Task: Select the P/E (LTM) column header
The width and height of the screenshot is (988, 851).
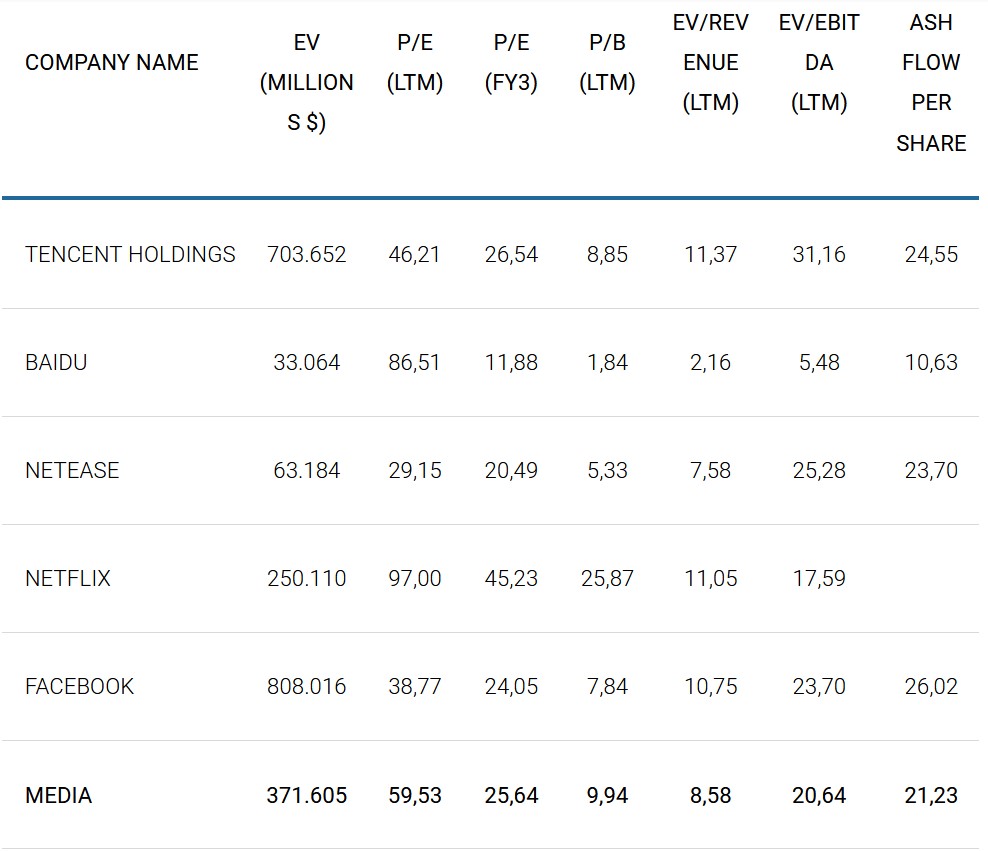Action: click(415, 63)
